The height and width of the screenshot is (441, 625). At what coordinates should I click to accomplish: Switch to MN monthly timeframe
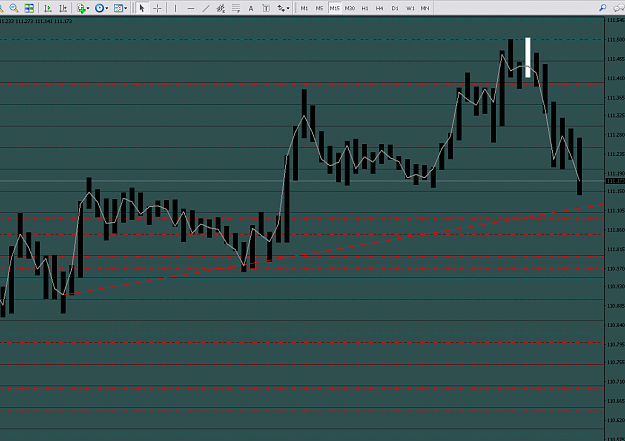[425, 8]
